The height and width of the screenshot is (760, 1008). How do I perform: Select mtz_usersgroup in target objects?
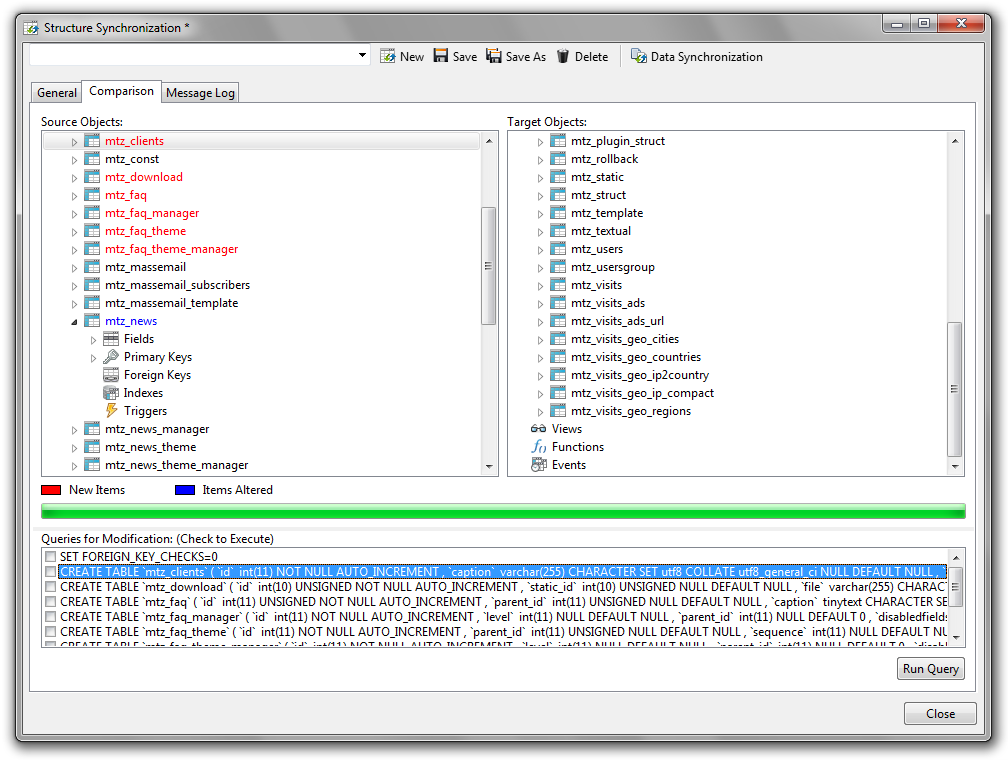[613, 267]
